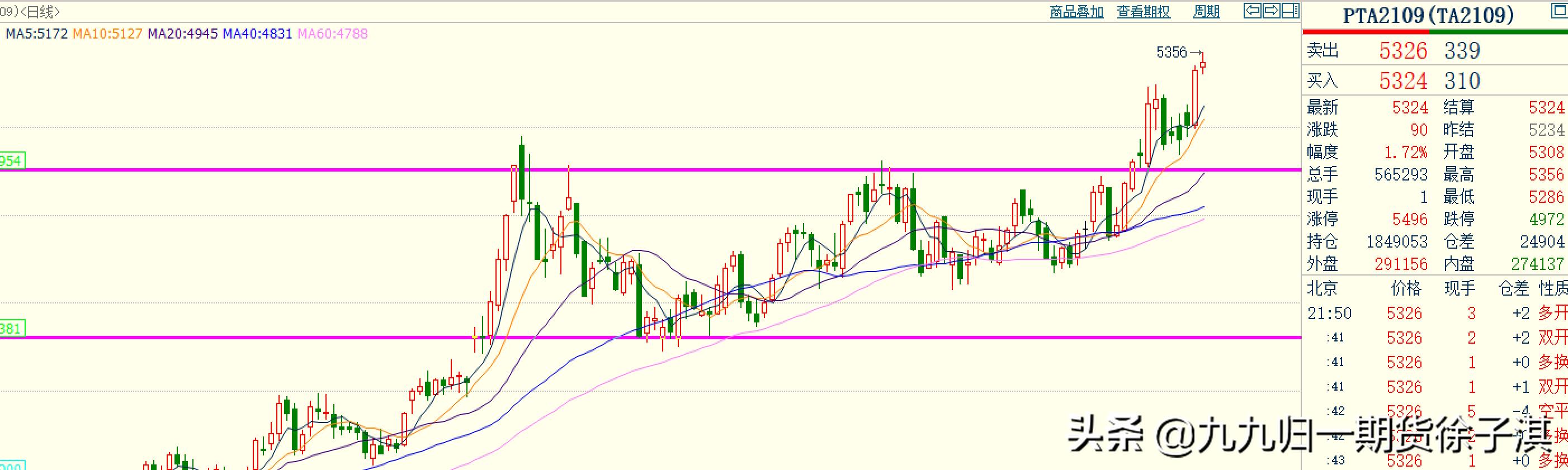Click the sell volume 339

point(1462,50)
